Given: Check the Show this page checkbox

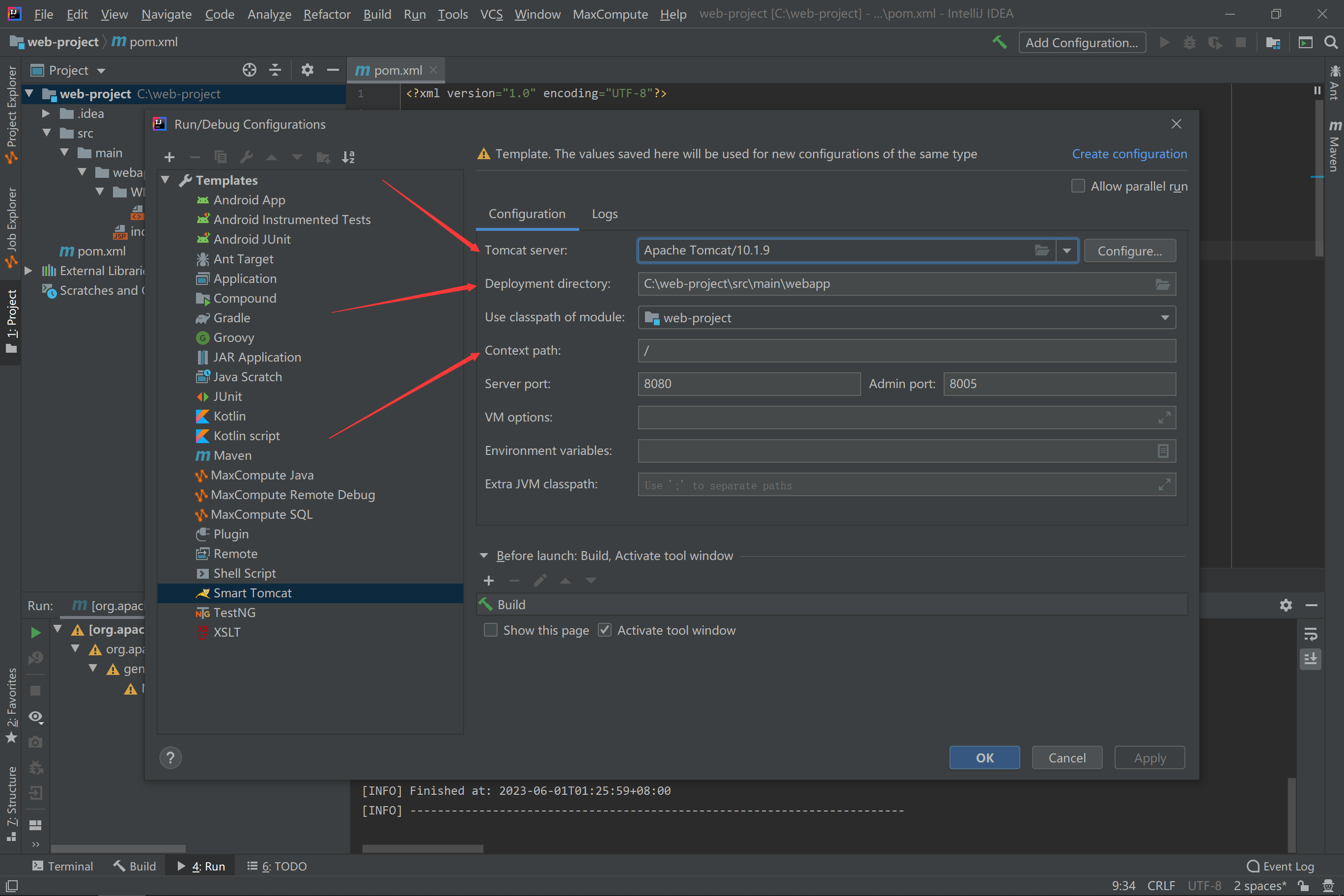Looking at the screenshot, I should pos(490,630).
